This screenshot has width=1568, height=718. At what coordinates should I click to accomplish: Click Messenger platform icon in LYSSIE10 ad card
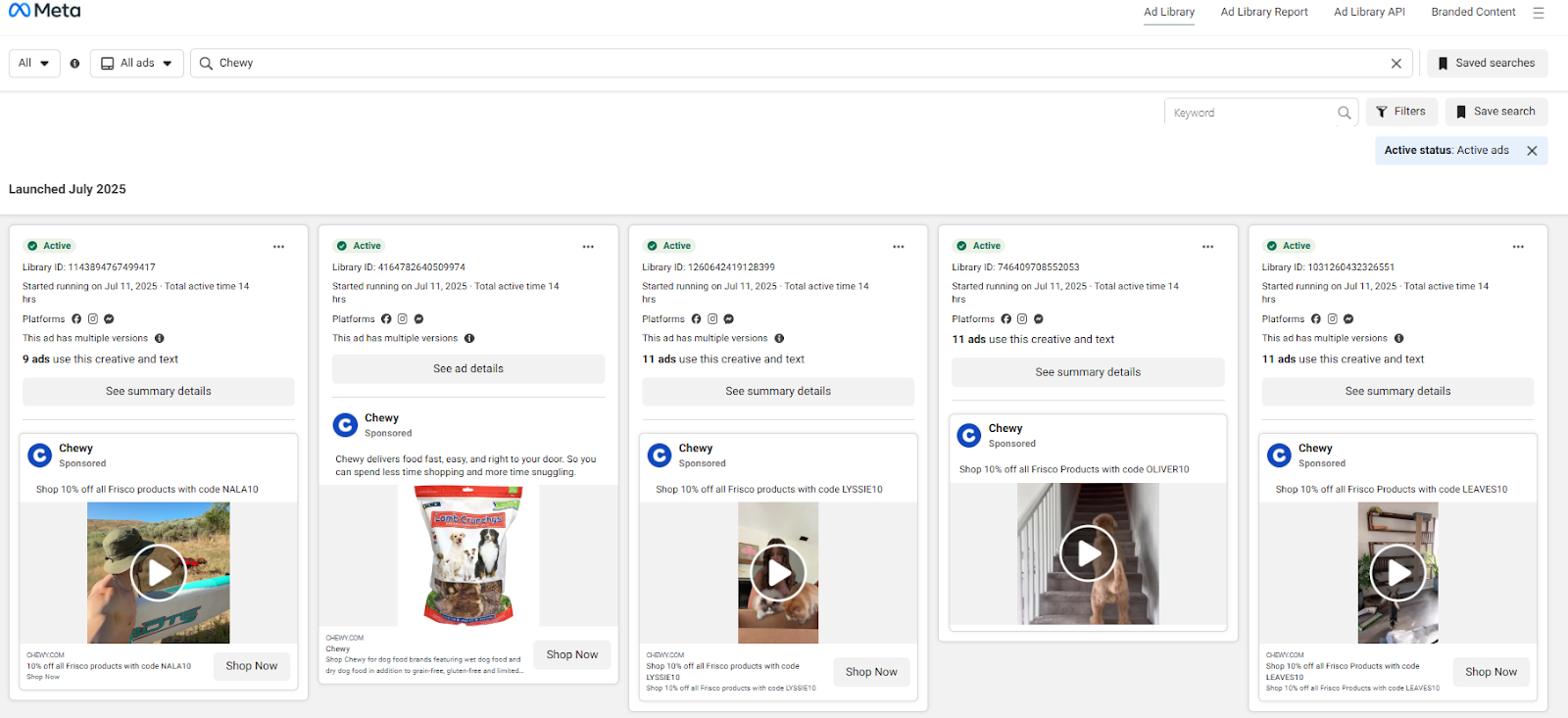(x=728, y=319)
